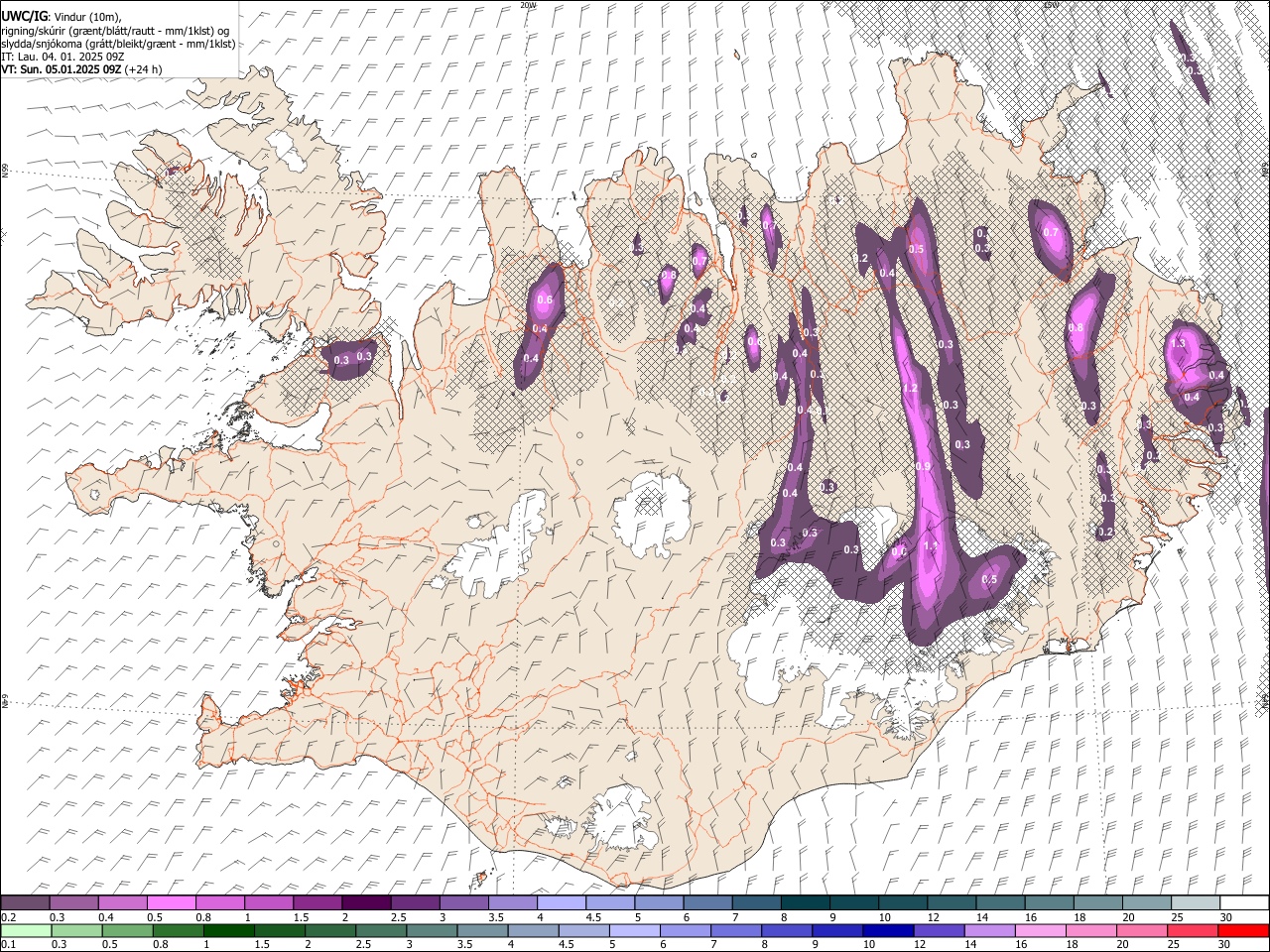The height and width of the screenshot is (952, 1270).
Task: Click the 'slydda/snjókoma' description line
Action: 119,44
